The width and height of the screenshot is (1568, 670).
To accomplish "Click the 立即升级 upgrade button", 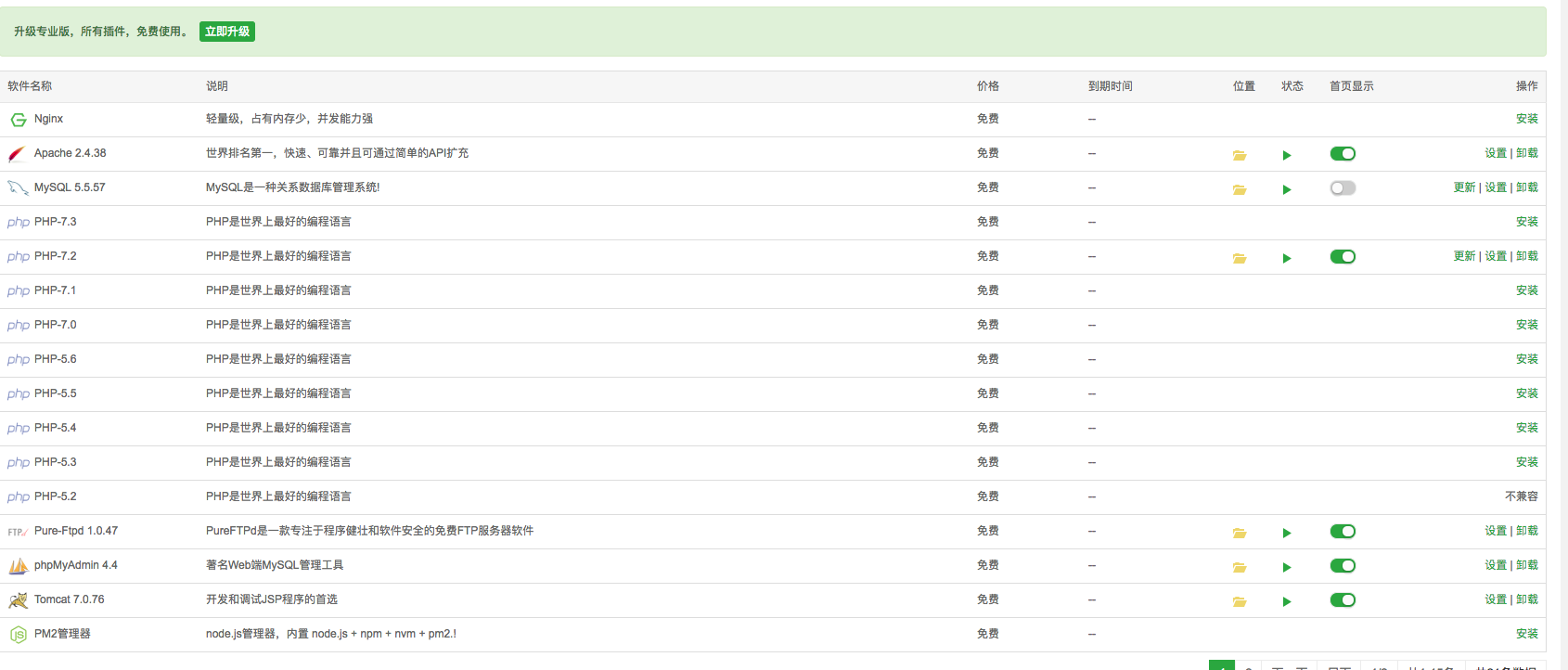I will tap(227, 32).
